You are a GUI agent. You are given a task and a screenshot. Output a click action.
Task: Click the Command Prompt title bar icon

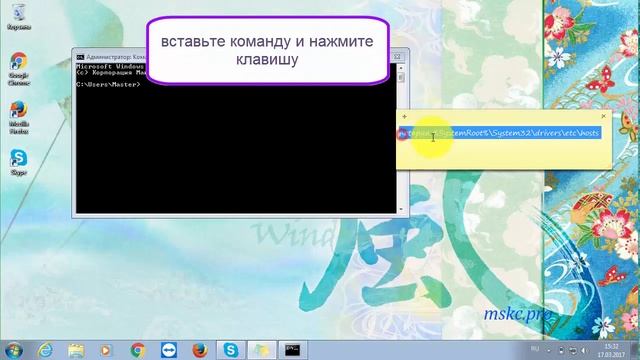coord(80,57)
